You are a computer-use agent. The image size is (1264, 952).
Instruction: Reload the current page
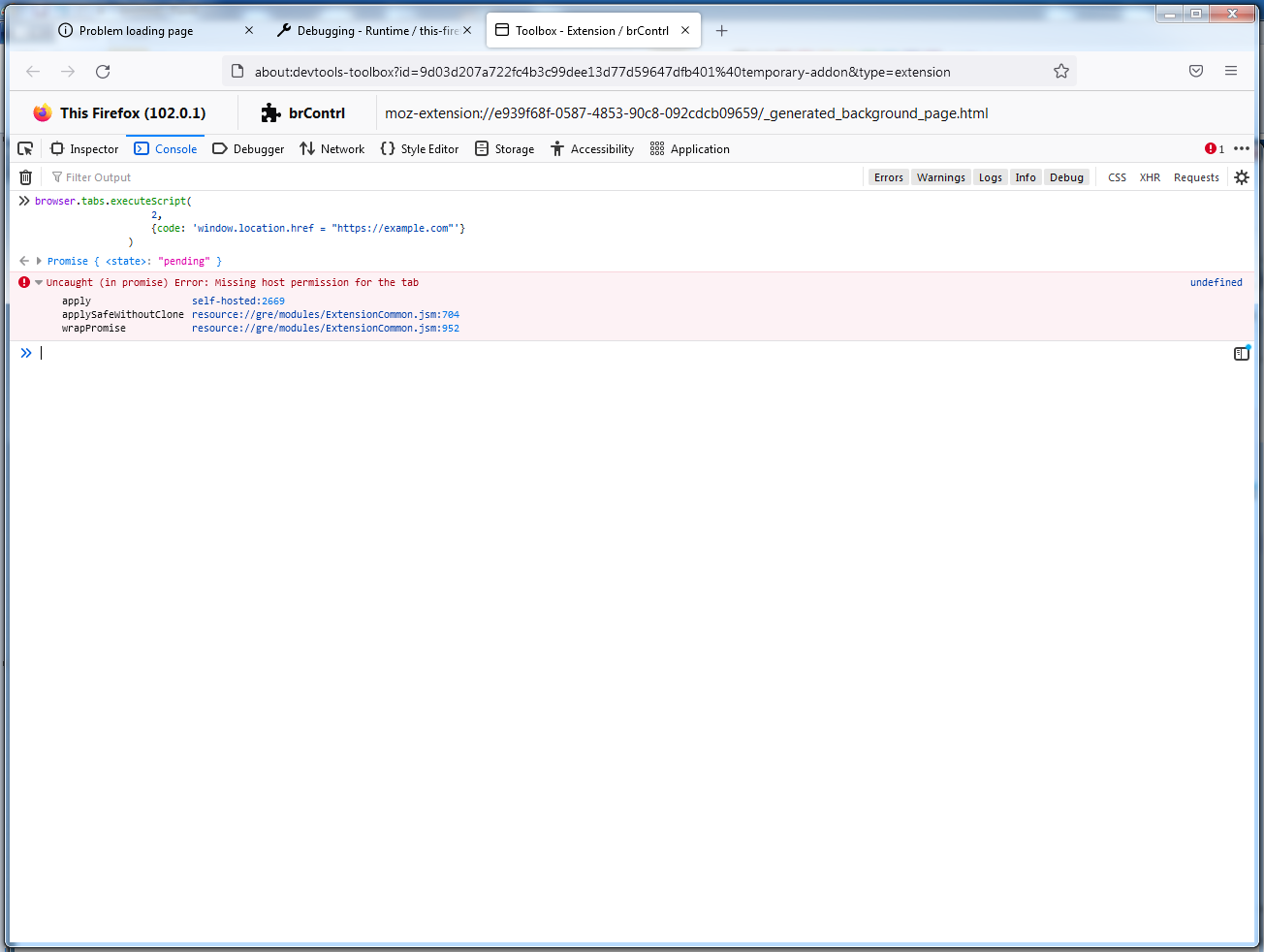pyautogui.click(x=103, y=71)
